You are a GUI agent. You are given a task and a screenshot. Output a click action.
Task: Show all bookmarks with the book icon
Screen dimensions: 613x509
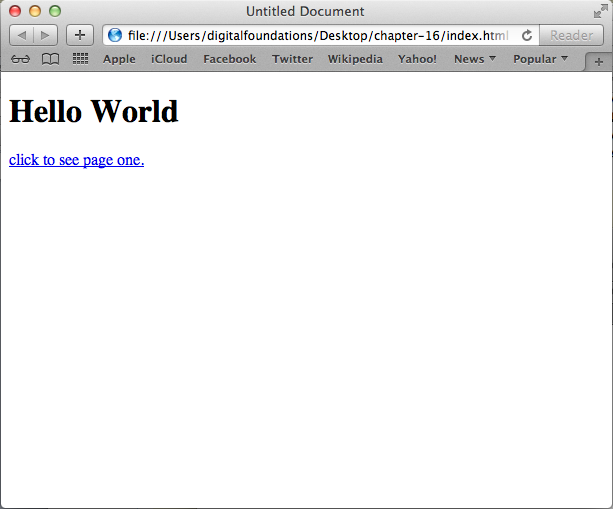[x=50, y=59]
